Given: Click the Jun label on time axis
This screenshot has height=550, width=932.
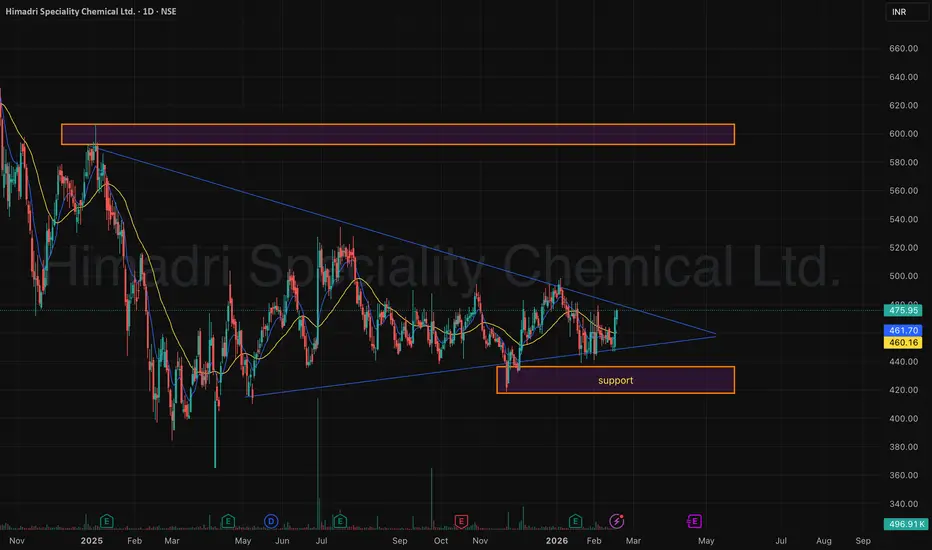Looking at the screenshot, I should point(282,540).
